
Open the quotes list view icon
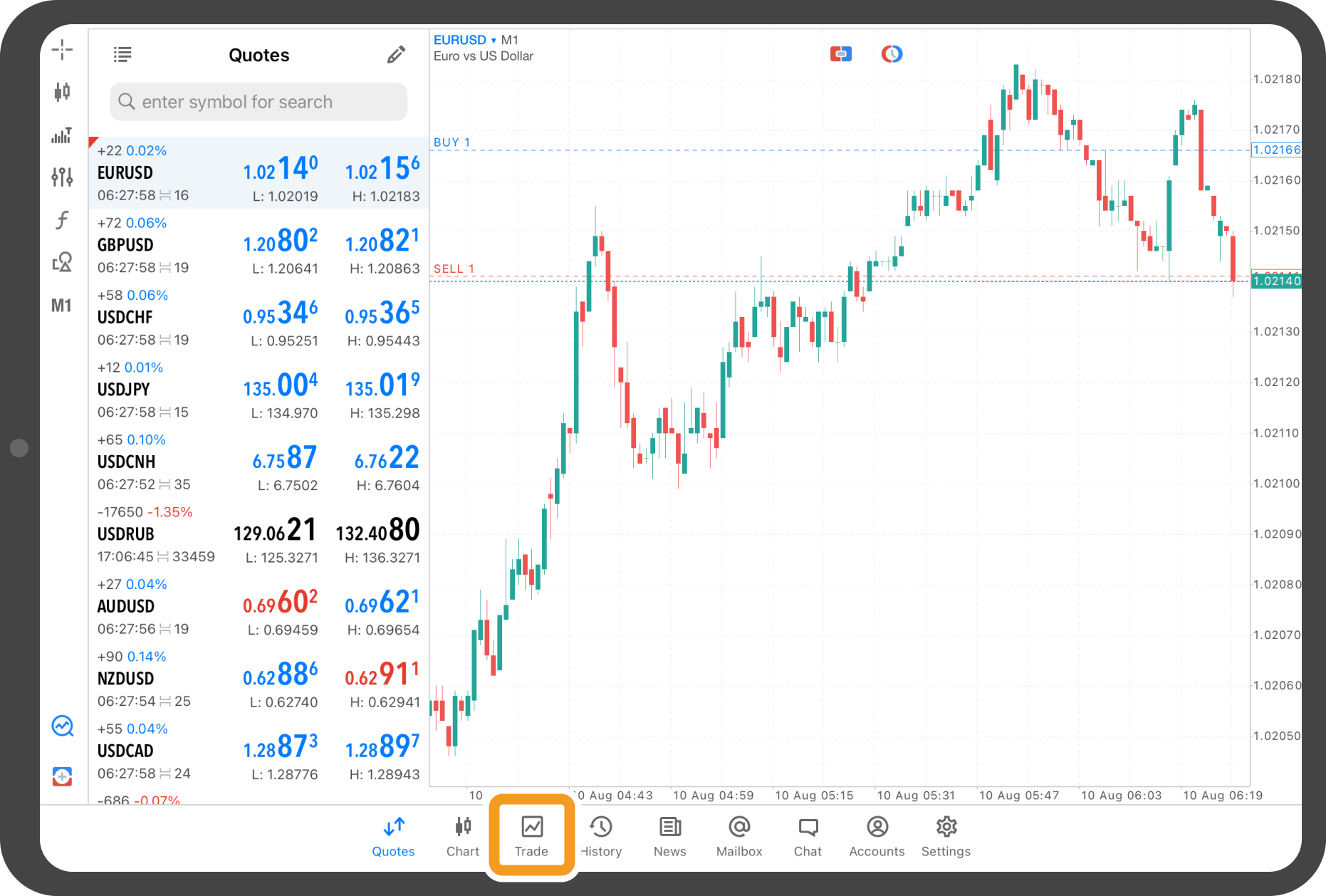pyautogui.click(x=122, y=54)
